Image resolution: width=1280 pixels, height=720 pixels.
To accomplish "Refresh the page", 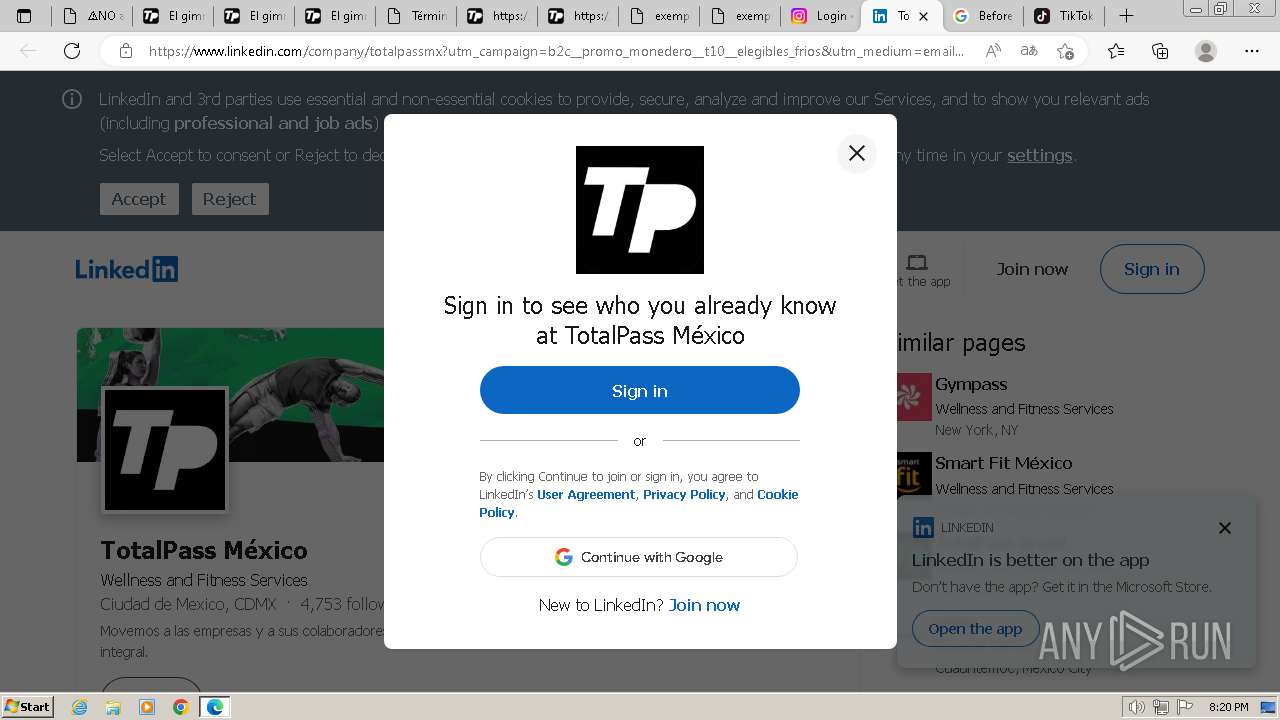I will 72,51.
